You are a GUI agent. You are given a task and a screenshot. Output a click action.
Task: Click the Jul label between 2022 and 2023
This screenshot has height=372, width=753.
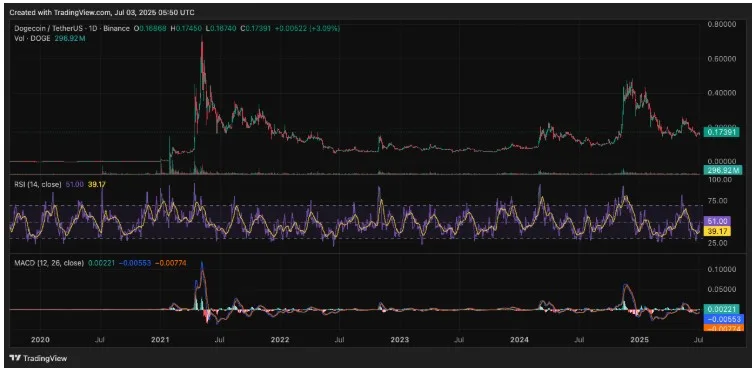click(339, 340)
